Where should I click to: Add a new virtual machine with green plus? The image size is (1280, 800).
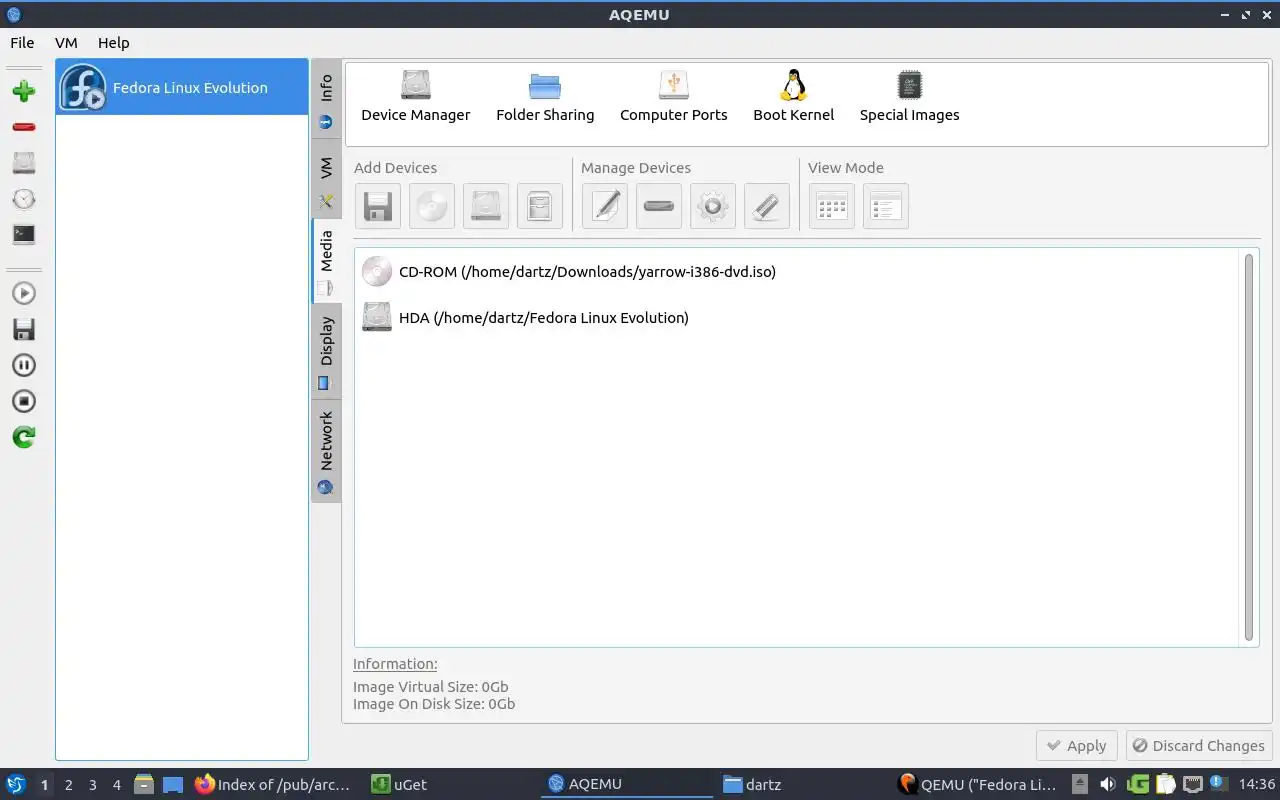(x=24, y=91)
